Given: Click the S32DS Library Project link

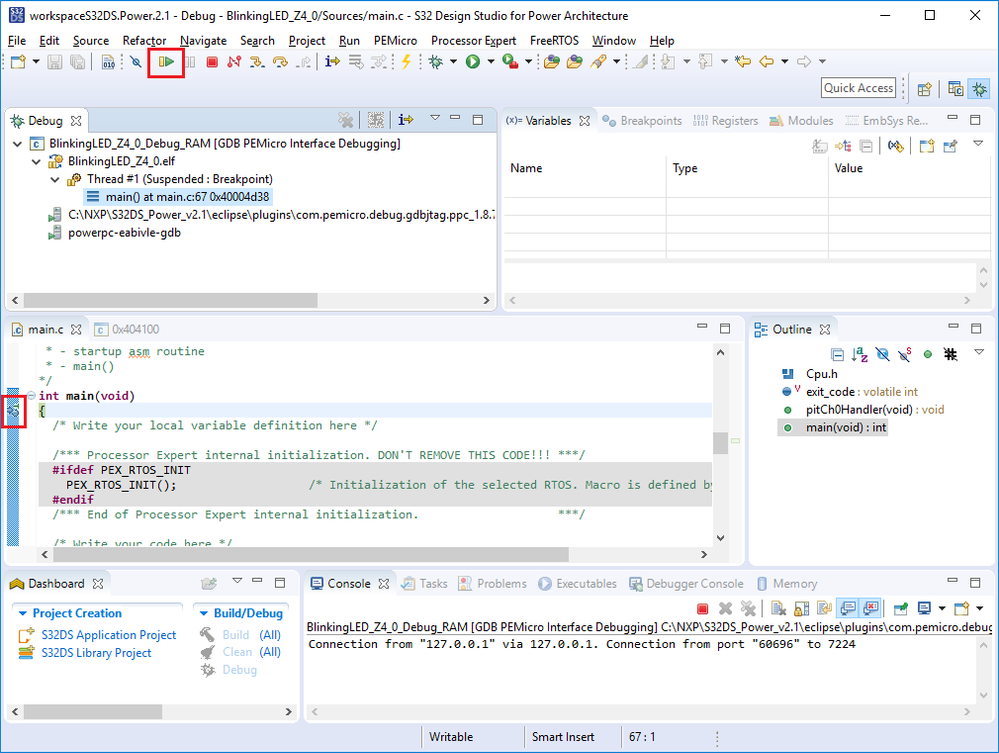Looking at the screenshot, I should 96,653.
